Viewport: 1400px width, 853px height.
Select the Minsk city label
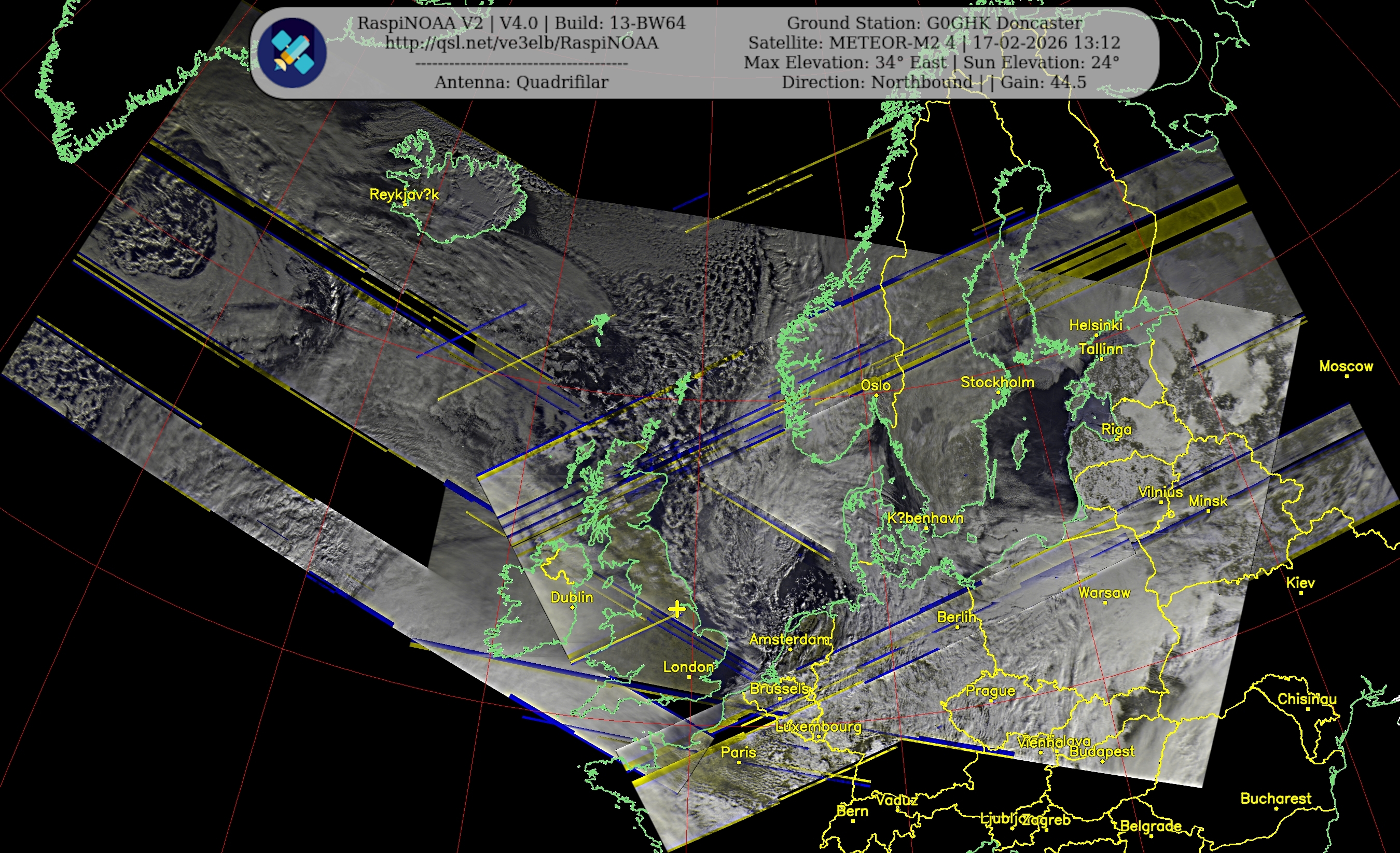pyautogui.click(x=1208, y=501)
